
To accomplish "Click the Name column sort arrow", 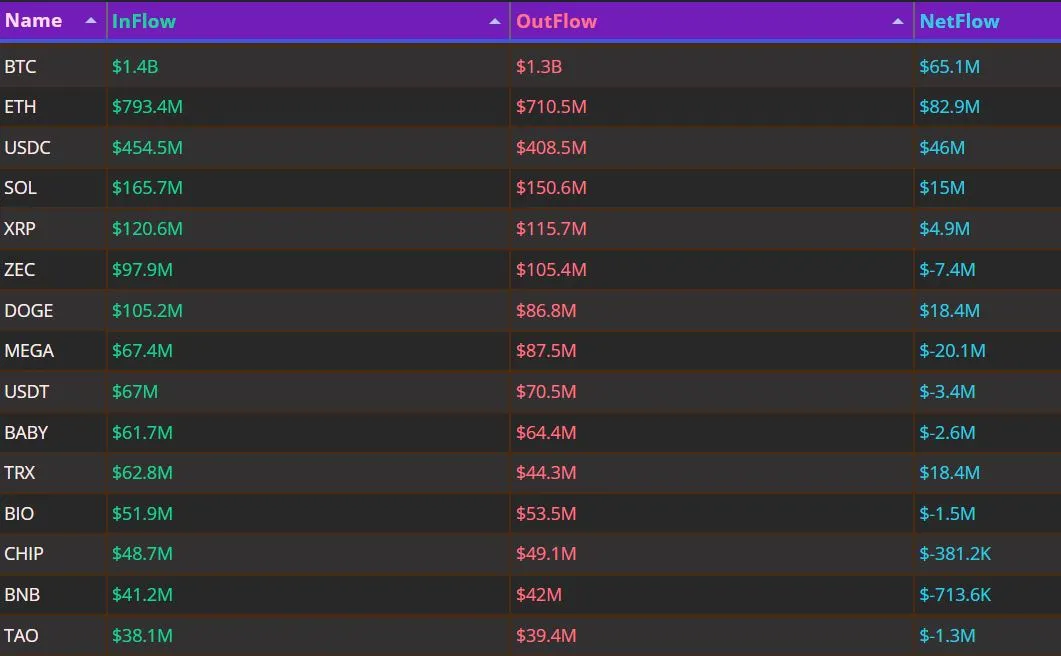I will pyautogui.click(x=91, y=21).
